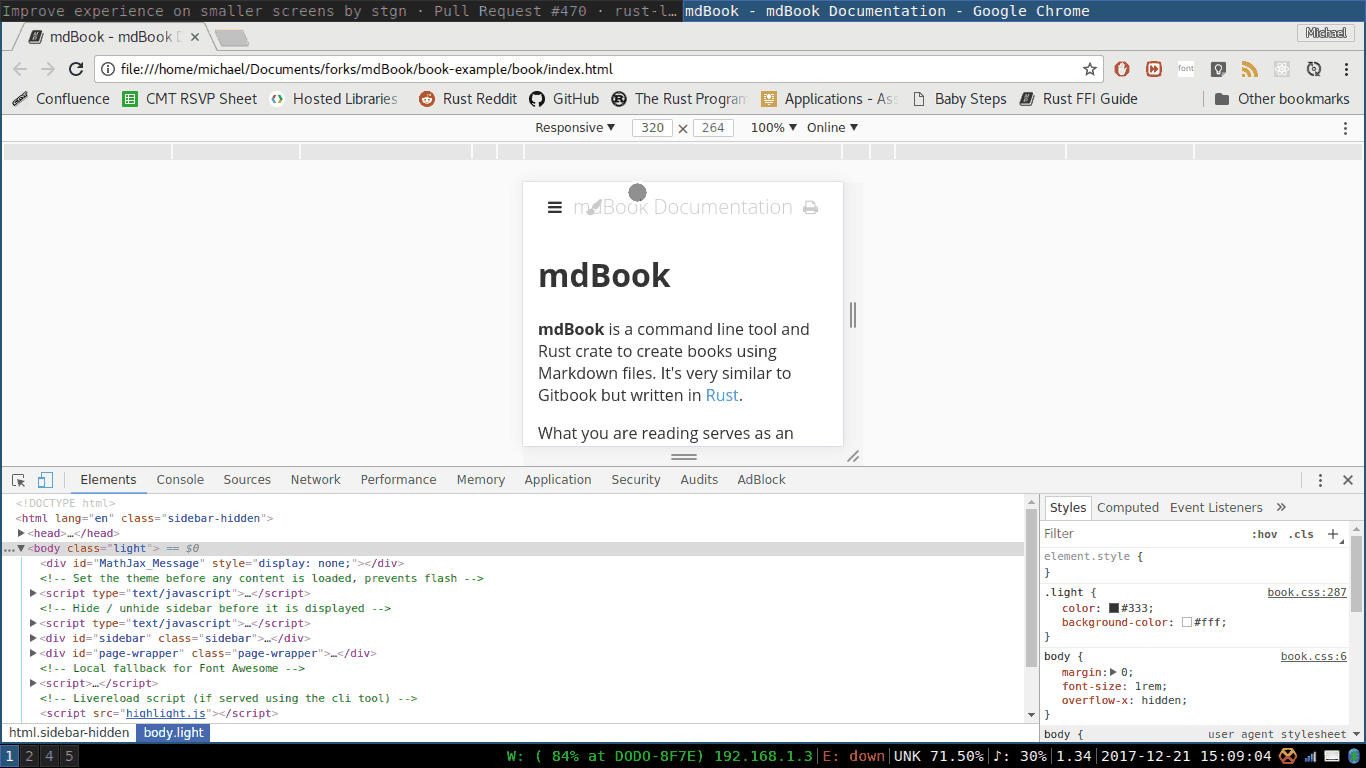
Task: Toggle the mdBook sidebar hamburger icon
Action: pos(555,207)
